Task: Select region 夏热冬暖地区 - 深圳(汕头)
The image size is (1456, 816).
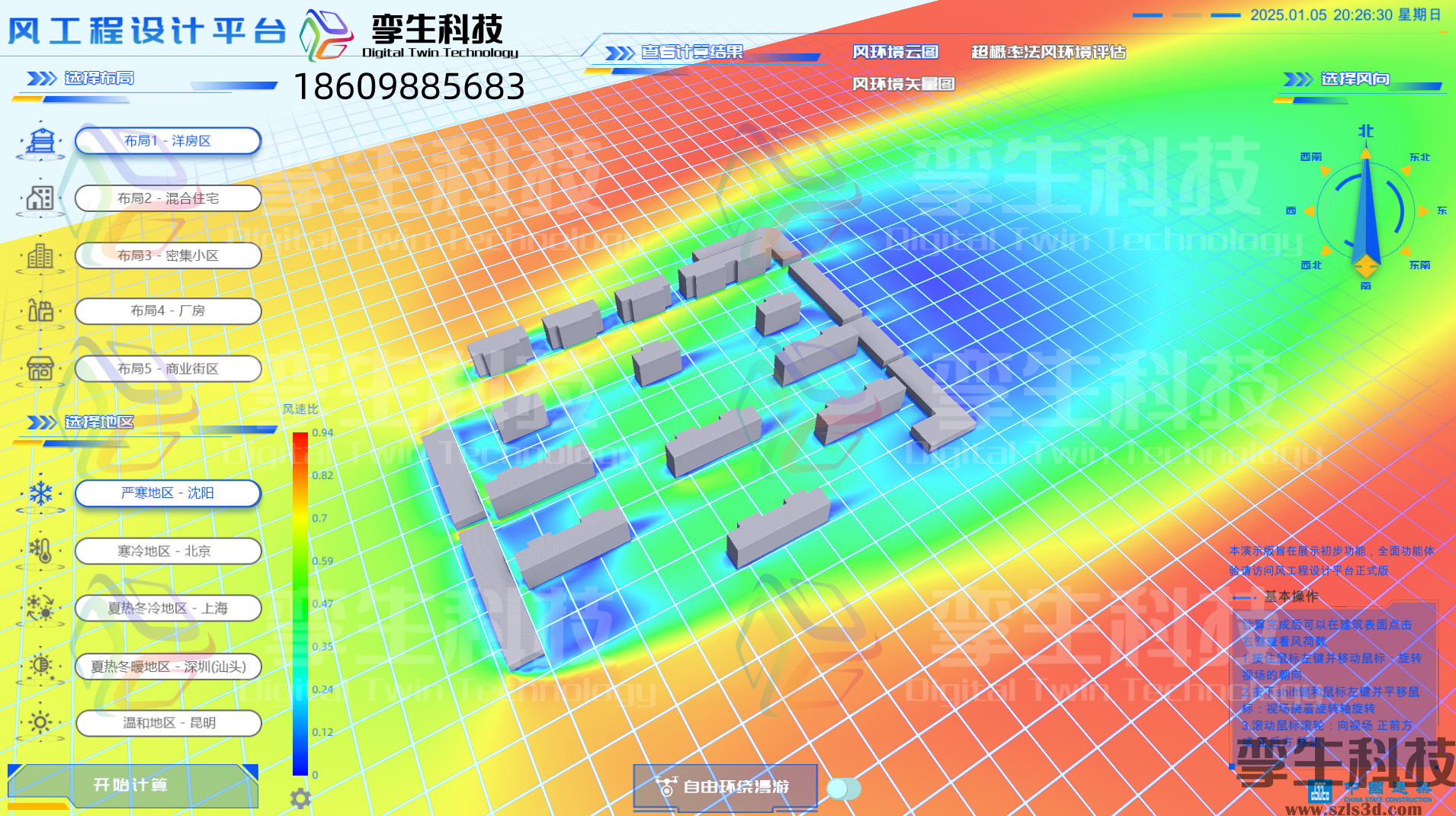Action: click(168, 667)
